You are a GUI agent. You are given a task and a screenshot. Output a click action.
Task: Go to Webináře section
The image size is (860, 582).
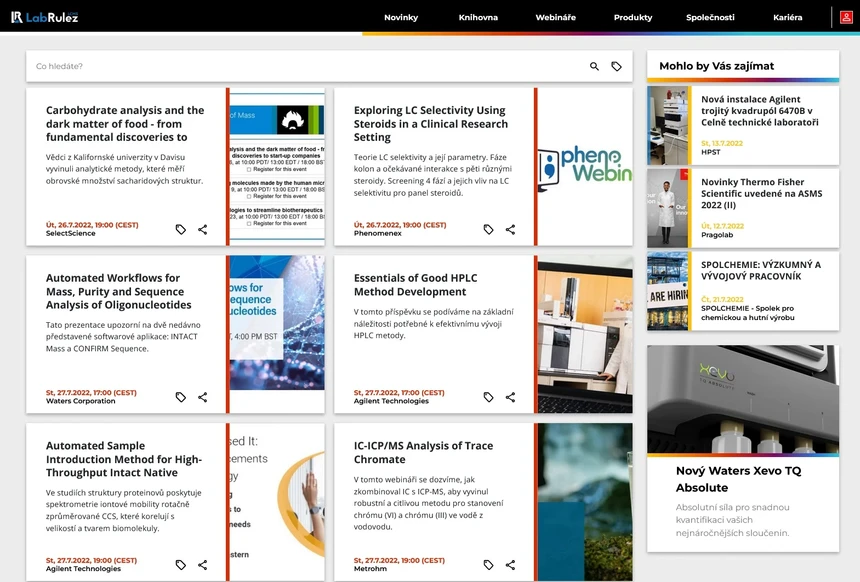(x=556, y=17)
